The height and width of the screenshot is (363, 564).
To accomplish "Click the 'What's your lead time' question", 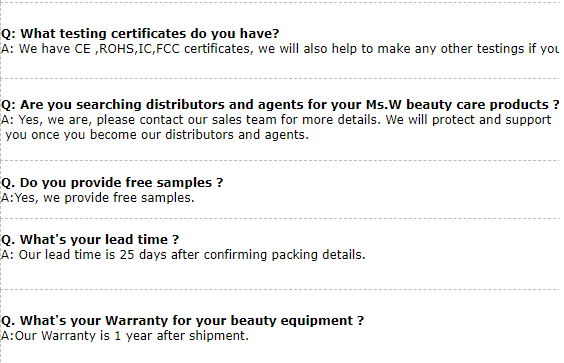I will [90, 240].
